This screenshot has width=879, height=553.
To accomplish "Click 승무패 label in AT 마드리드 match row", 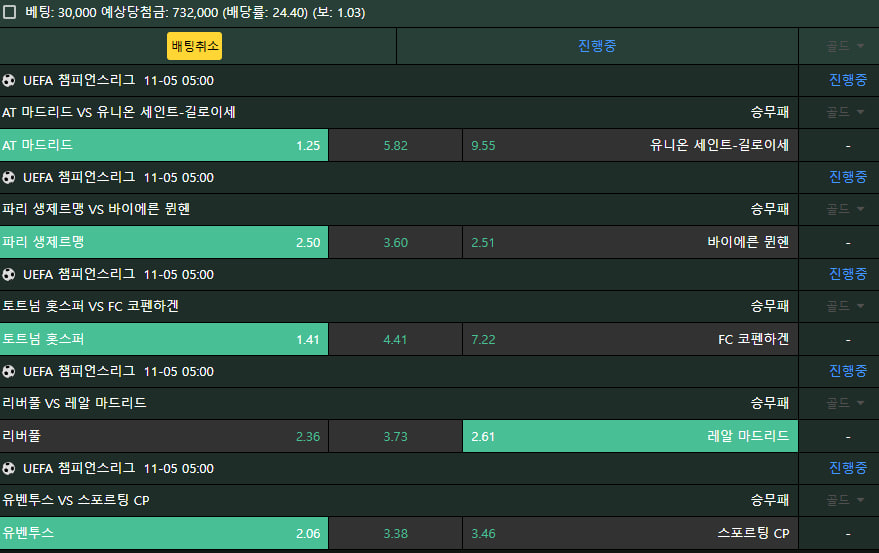I will coord(770,112).
